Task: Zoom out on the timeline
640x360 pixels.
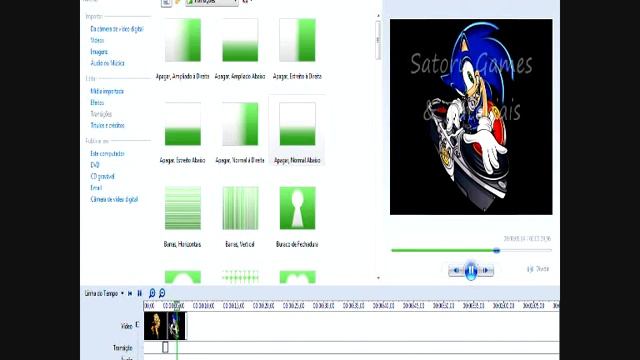Action: click(x=162, y=293)
